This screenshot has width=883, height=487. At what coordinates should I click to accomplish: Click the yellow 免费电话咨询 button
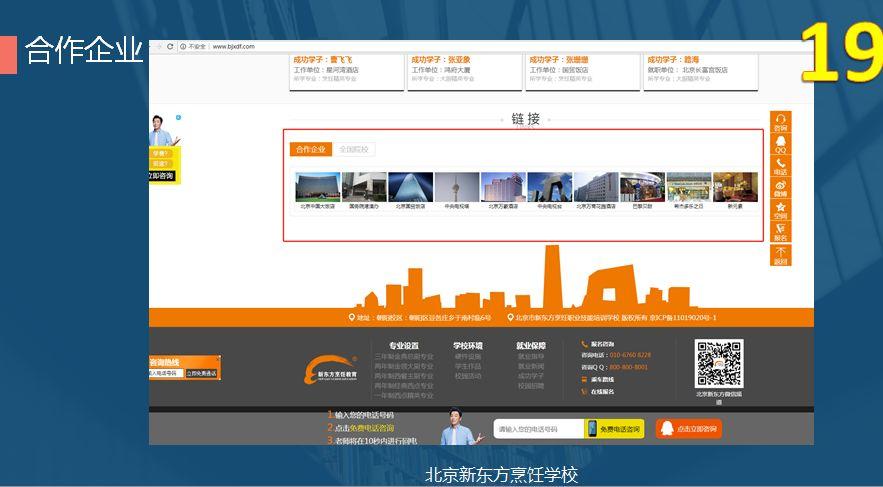[x=614, y=429]
